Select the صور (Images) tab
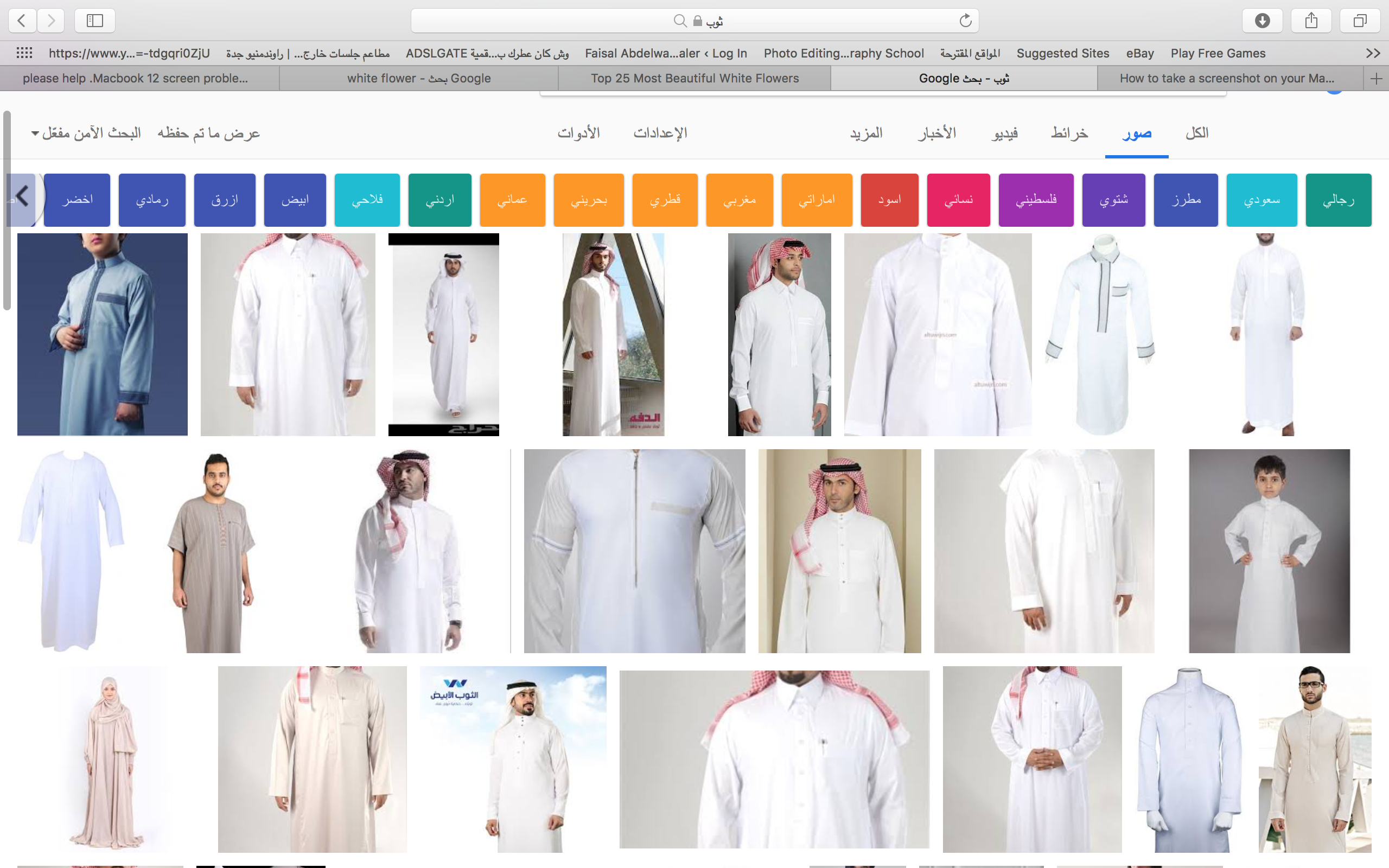The image size is (1389, 868). click(1137, 133)
